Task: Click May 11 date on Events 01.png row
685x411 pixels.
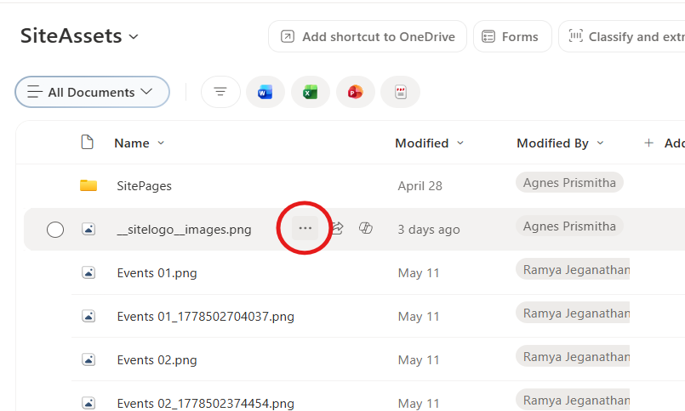Action: tap(419, 273)
